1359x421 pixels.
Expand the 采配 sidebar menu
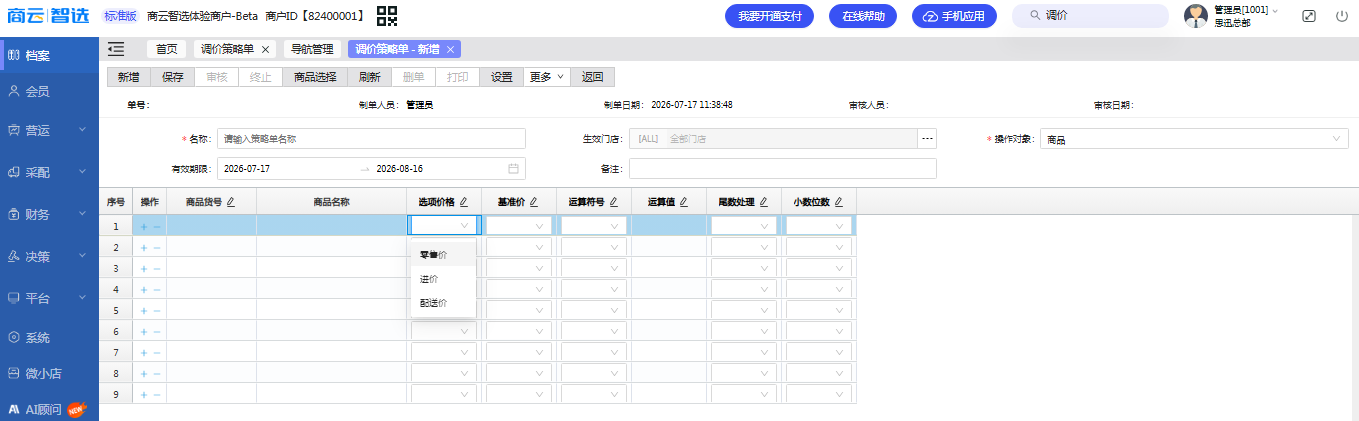click(49, 172)
